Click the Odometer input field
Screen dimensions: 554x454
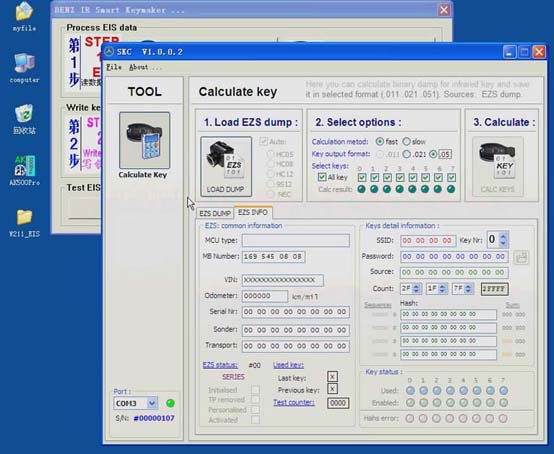click(265, 296)
